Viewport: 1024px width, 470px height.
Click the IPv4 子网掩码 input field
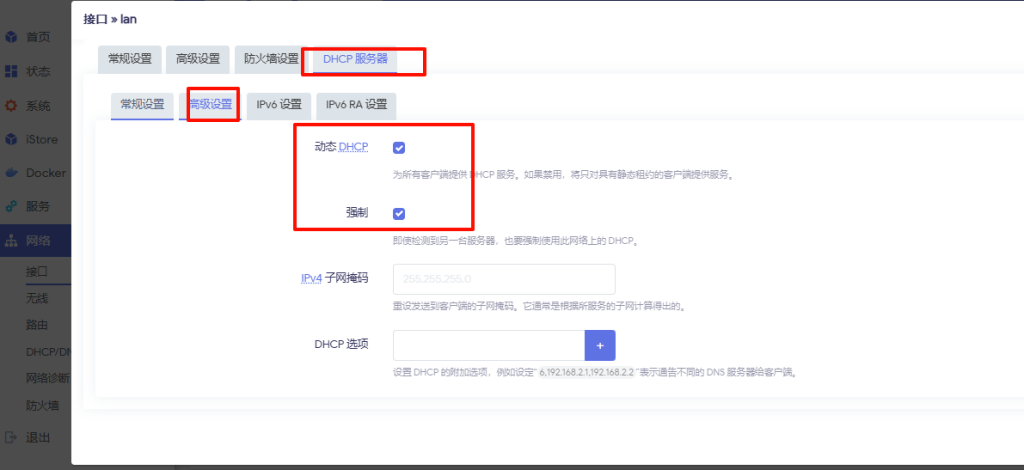(x=504, y=279)
